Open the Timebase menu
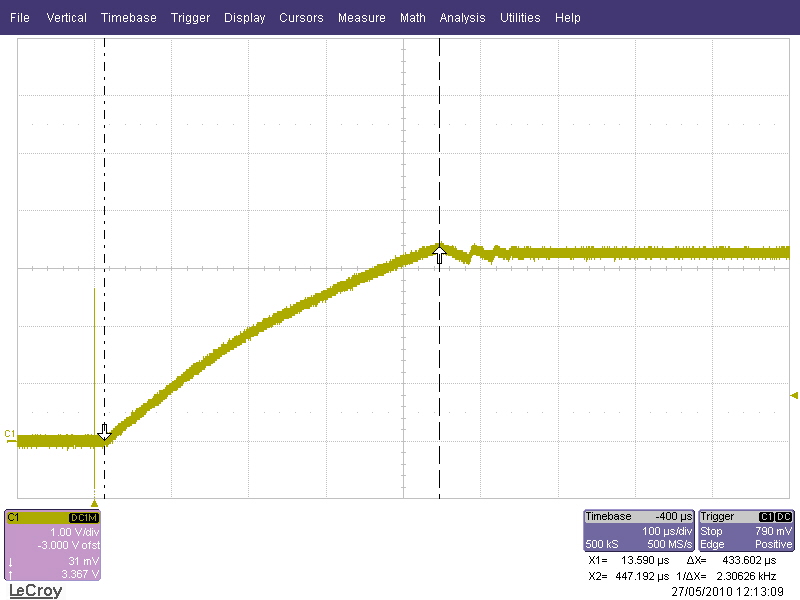This screenshot has height=600, width=800. 129,18
